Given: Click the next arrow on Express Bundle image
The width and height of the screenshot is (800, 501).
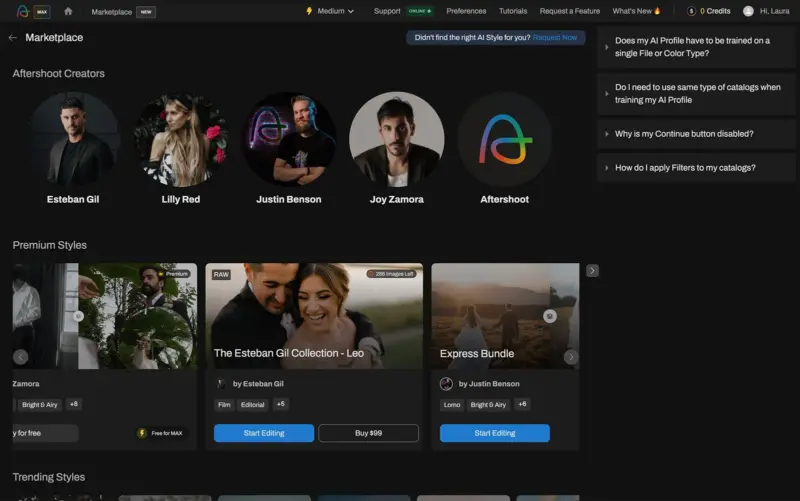Looking at the screenshot, I should [x=571, y=357].
